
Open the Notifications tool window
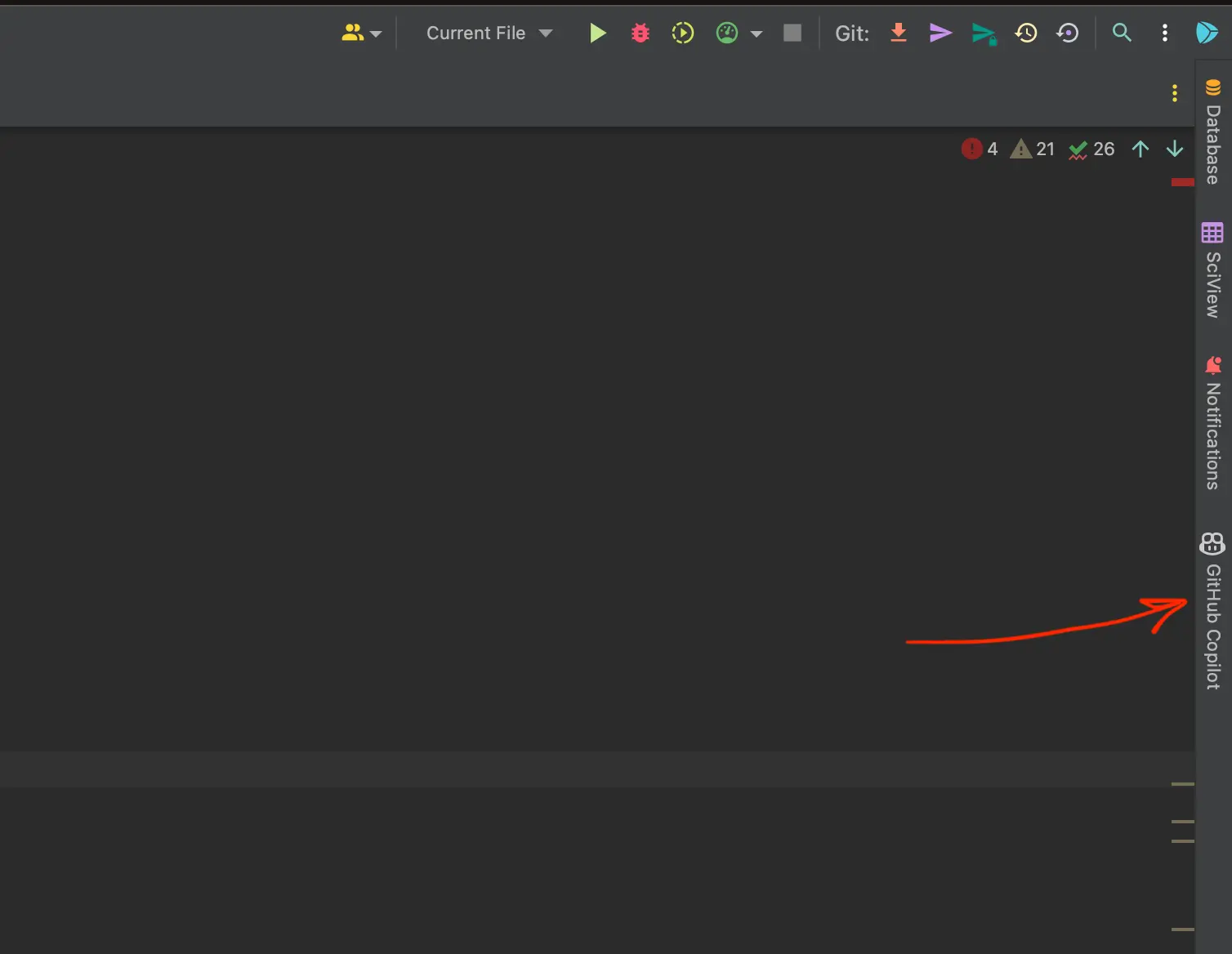point(1213,423)
